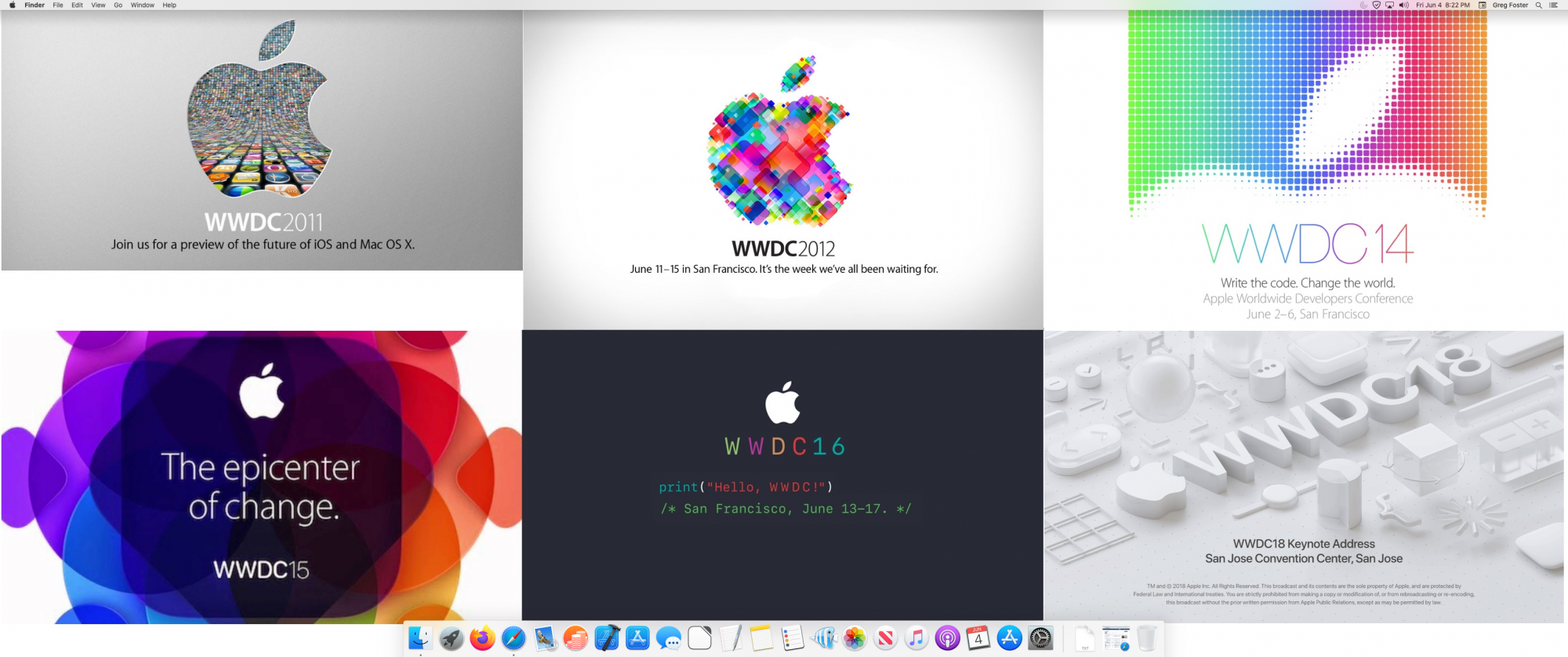The image size is (1568, 657).
Task: Click the Fri Jun 4 8:22 PM clock
Action: click(x=1443, y=5)
